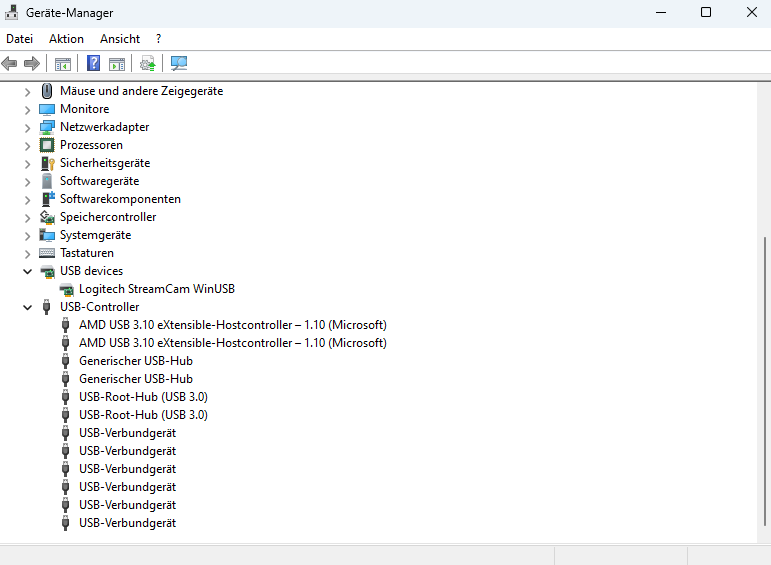Go forward with the right arrow toolbar icon

click(31, 63)
